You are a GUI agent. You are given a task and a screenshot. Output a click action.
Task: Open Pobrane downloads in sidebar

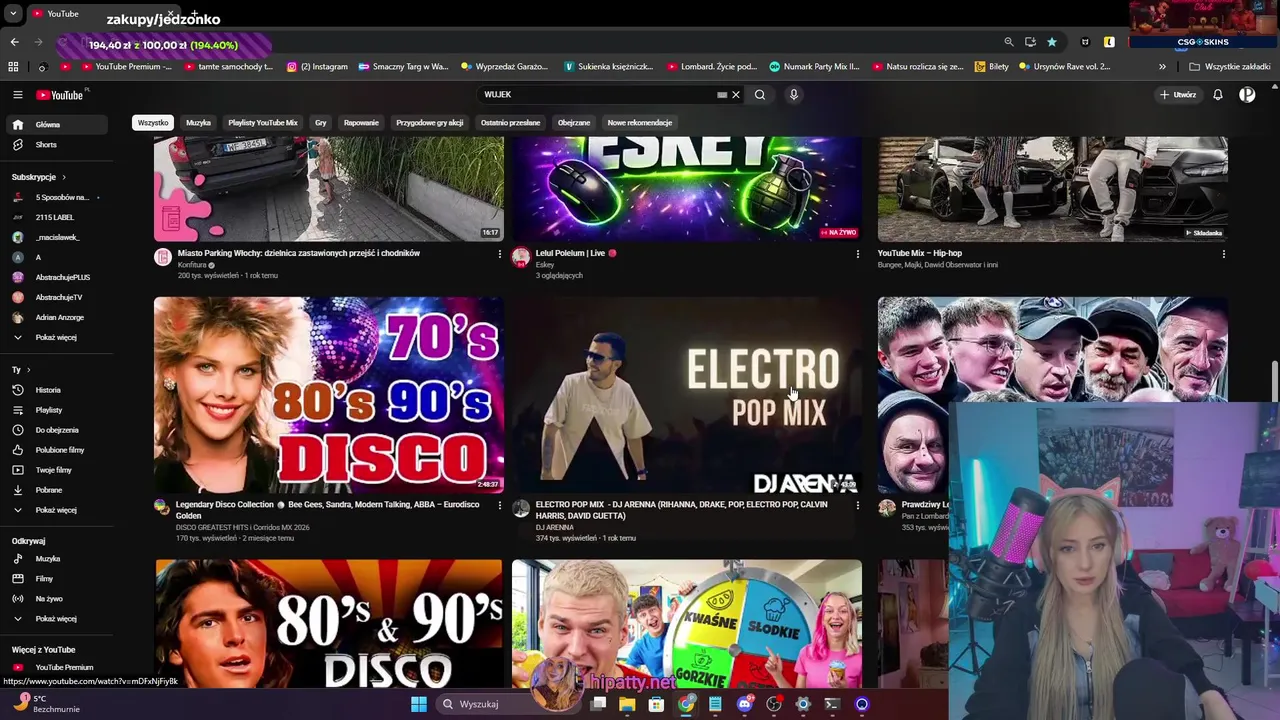coord(56,490)
